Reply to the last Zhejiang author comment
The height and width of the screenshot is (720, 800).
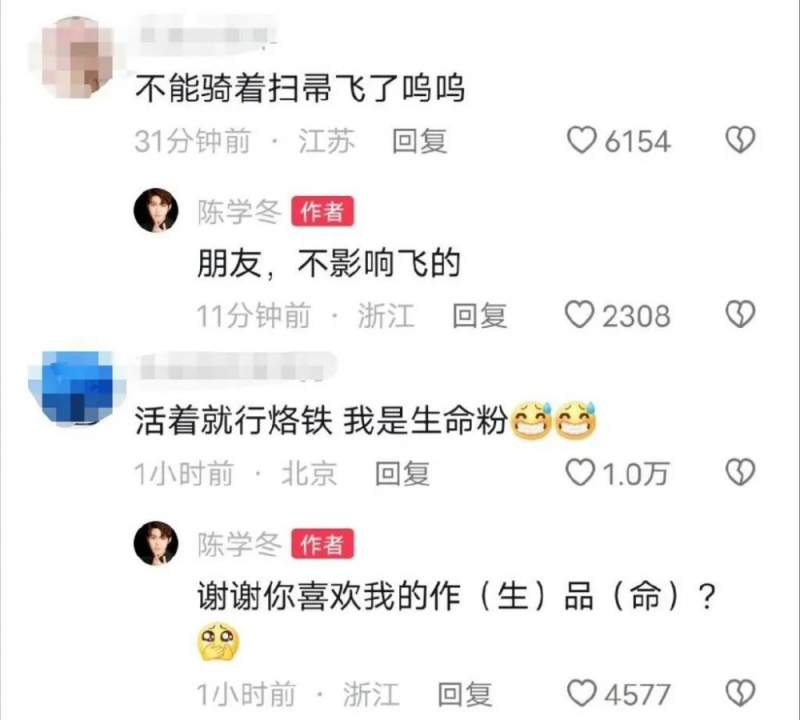pos(465,694)
